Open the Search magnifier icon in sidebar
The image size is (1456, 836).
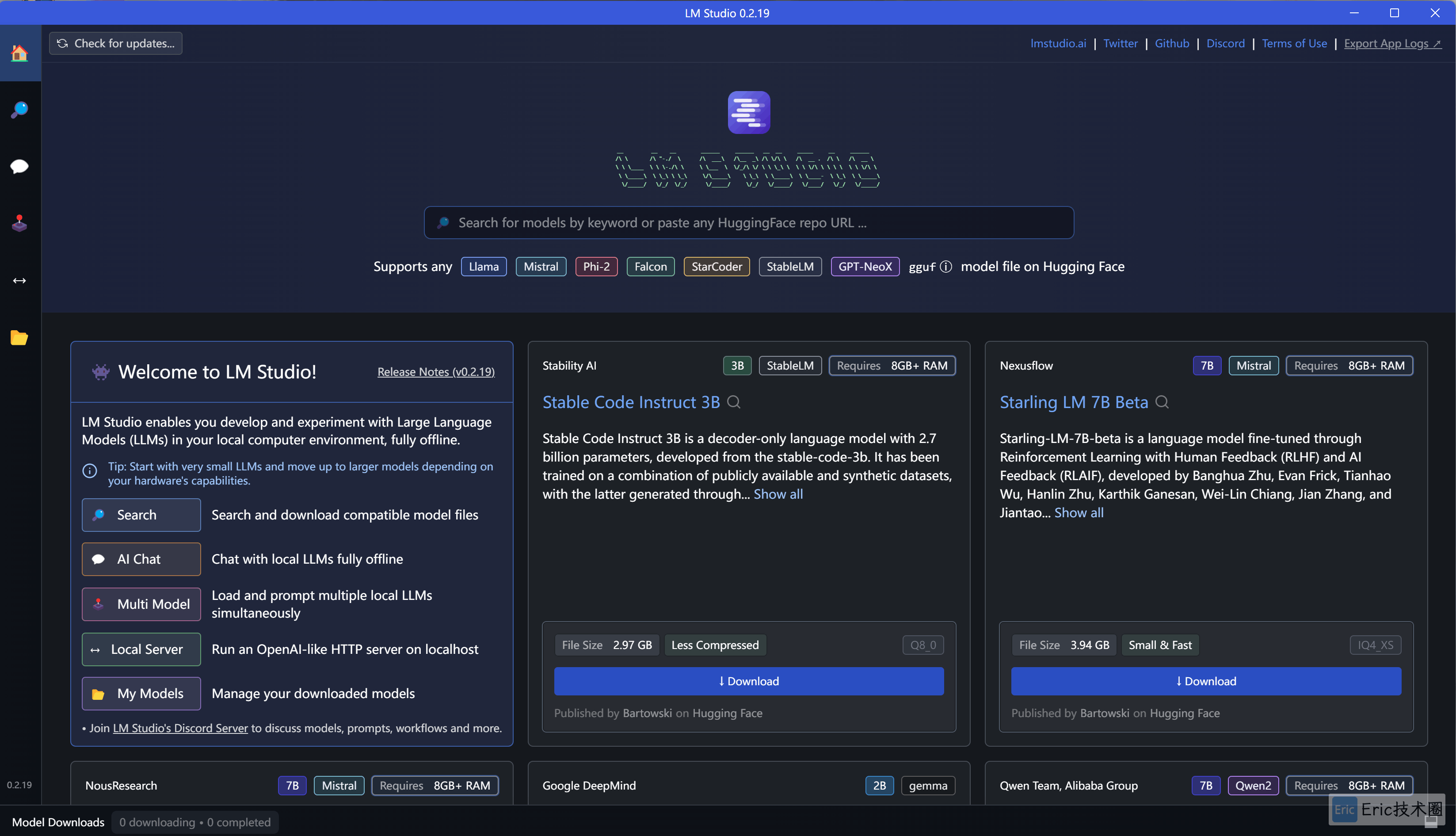pos(19,110)
